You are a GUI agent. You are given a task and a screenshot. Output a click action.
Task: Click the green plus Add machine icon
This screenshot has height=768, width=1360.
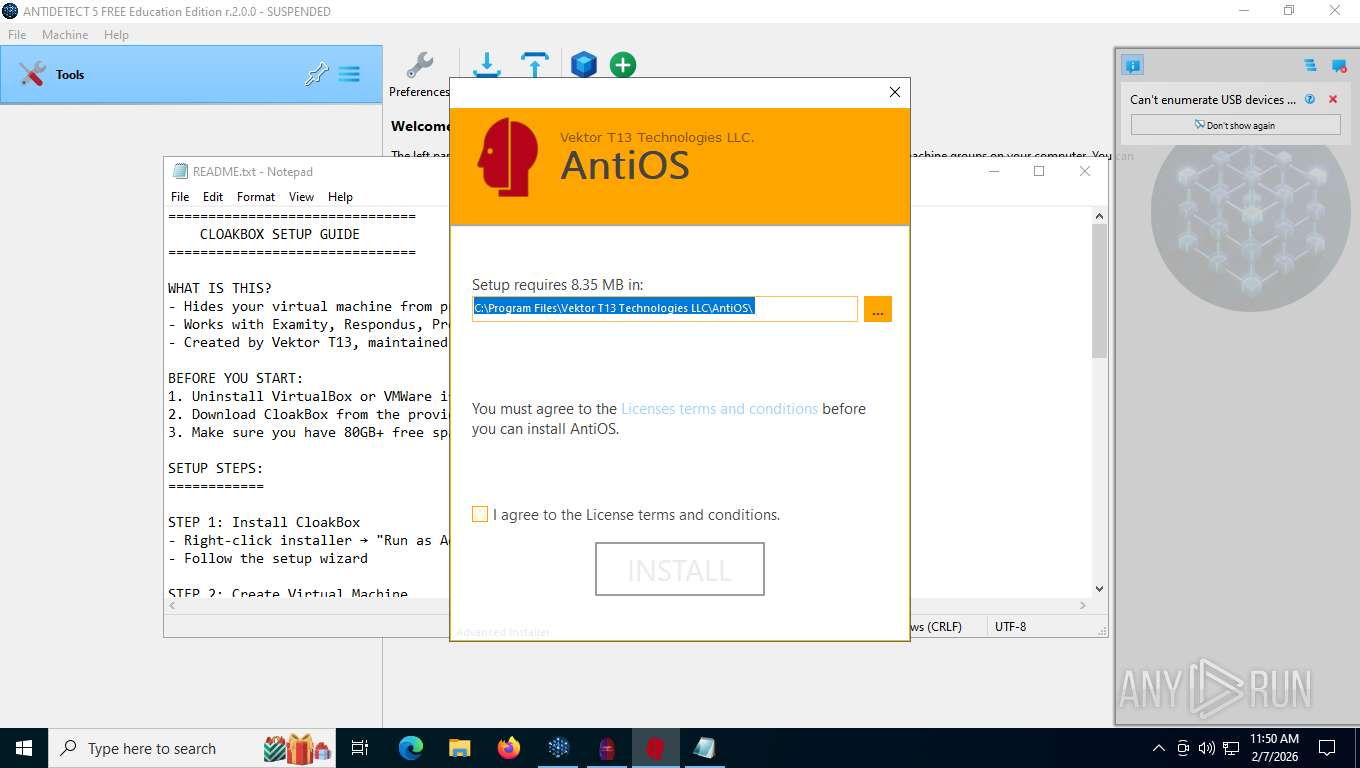(x=623, y=65)
